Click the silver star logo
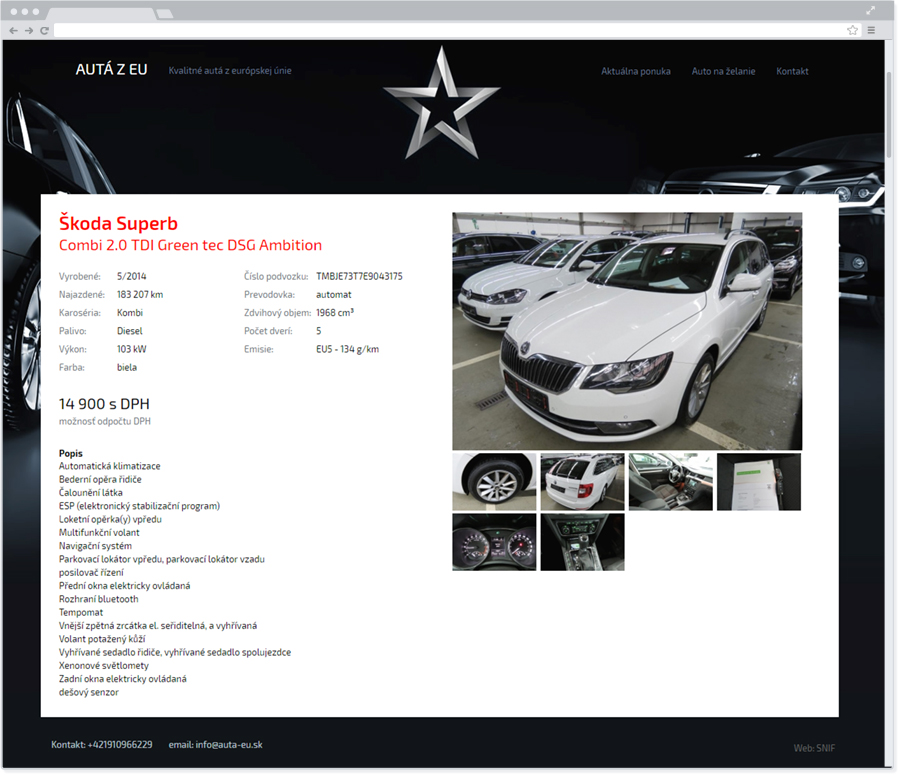900x780 pixels. [x=441, y=103]
